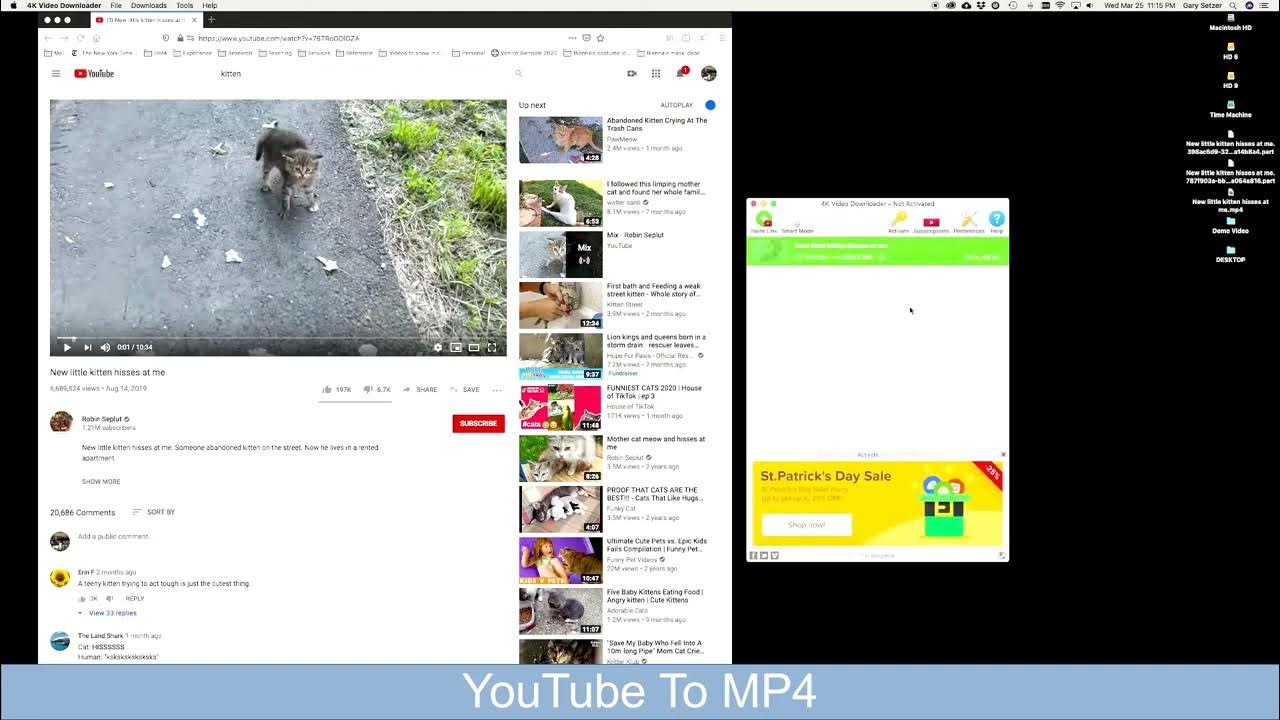
Task: Close the St. Patrick's Day ad banner
Action: 1003,455
